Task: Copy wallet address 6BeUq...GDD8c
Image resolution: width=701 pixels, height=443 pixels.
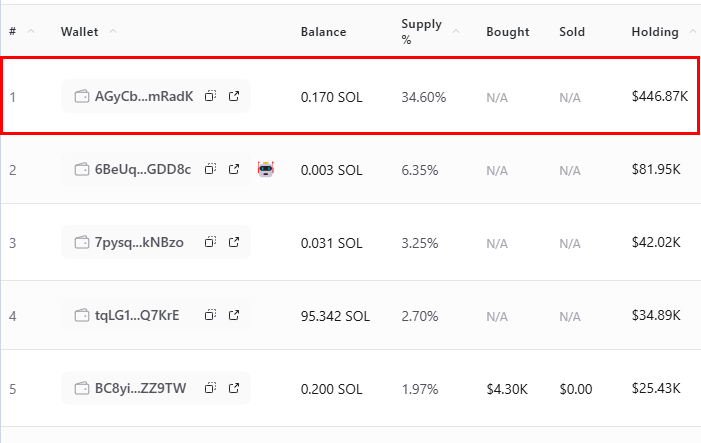Action: point(210,169)
